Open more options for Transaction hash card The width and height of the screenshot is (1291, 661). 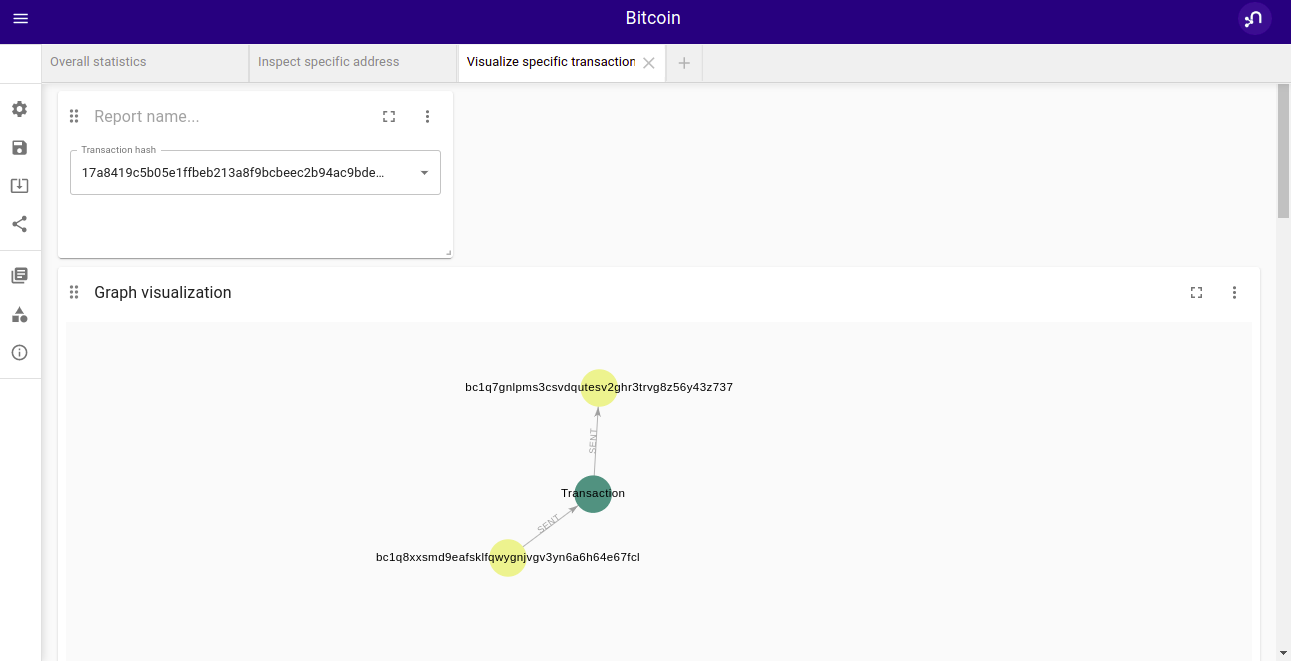[x=427, y=116]
